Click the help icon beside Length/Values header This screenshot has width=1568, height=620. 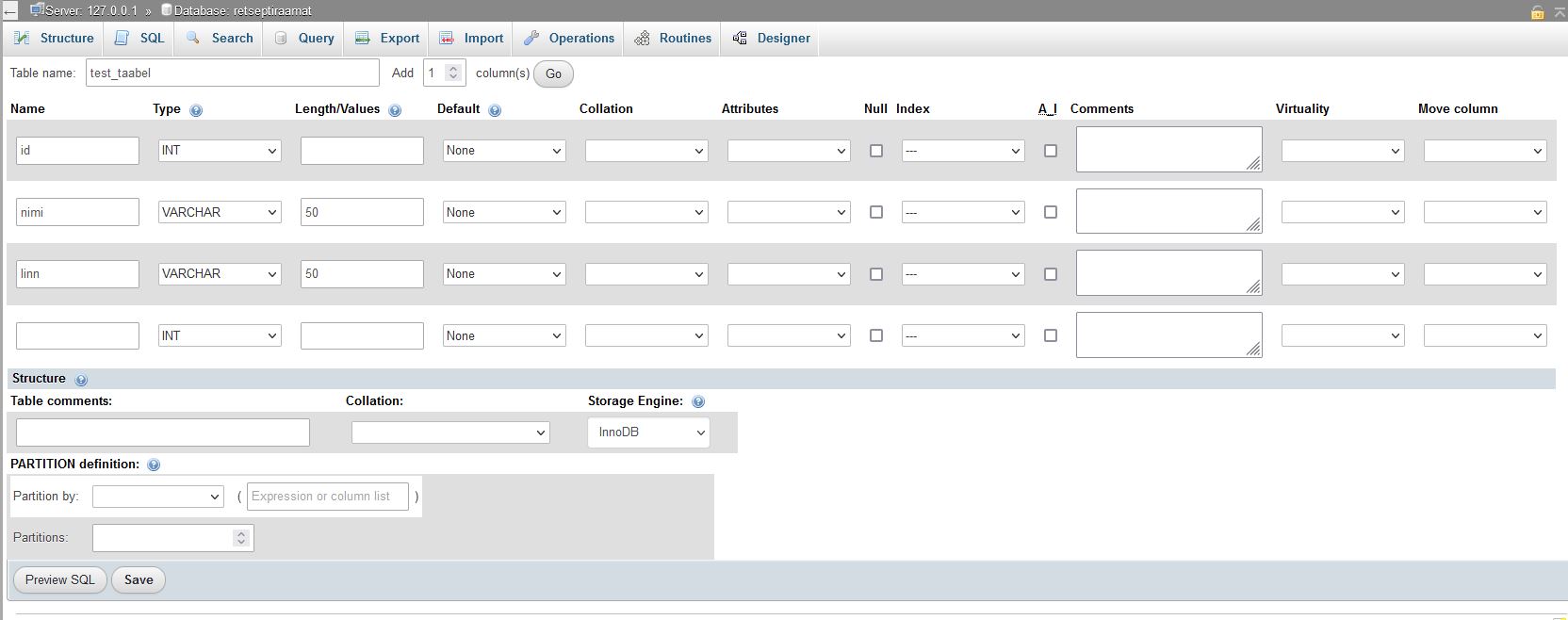point(395,110)
